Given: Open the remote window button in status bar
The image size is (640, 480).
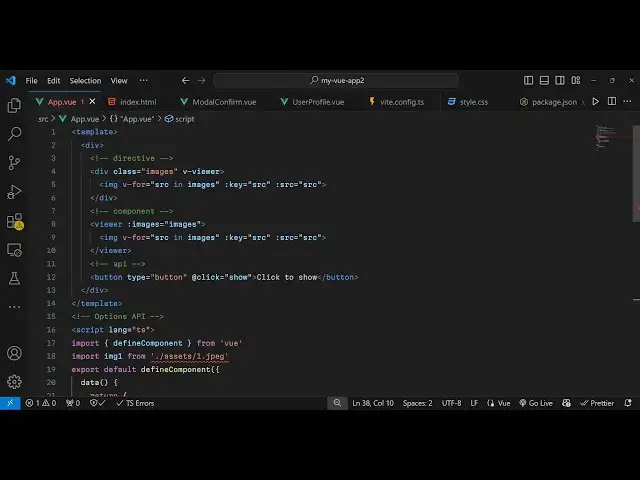Looking at the screenshot, I should pyautogui.click(x=10, y=403).
